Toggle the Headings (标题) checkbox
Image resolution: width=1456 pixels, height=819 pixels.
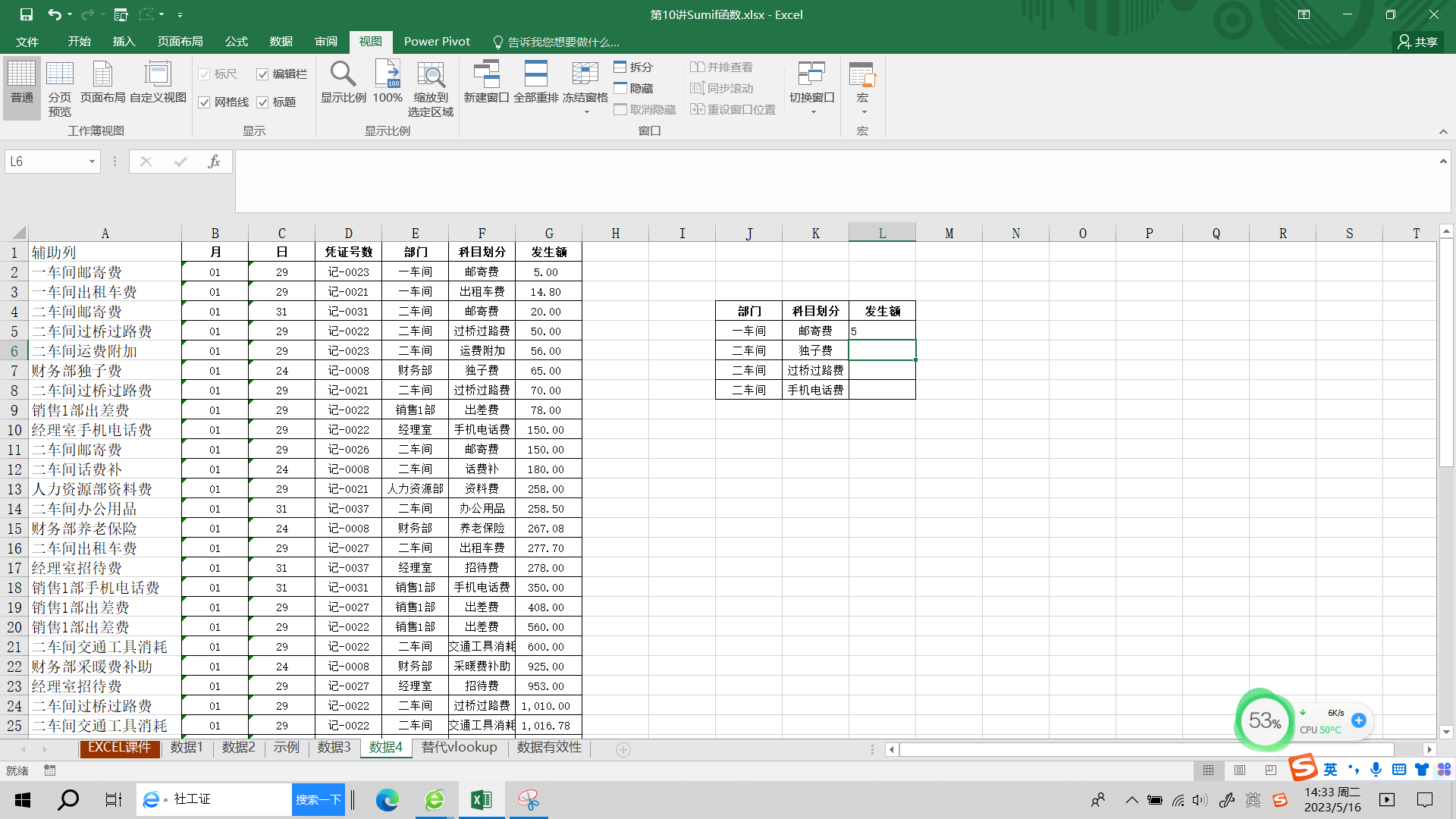pyautogui.click(x=262, y=102)
